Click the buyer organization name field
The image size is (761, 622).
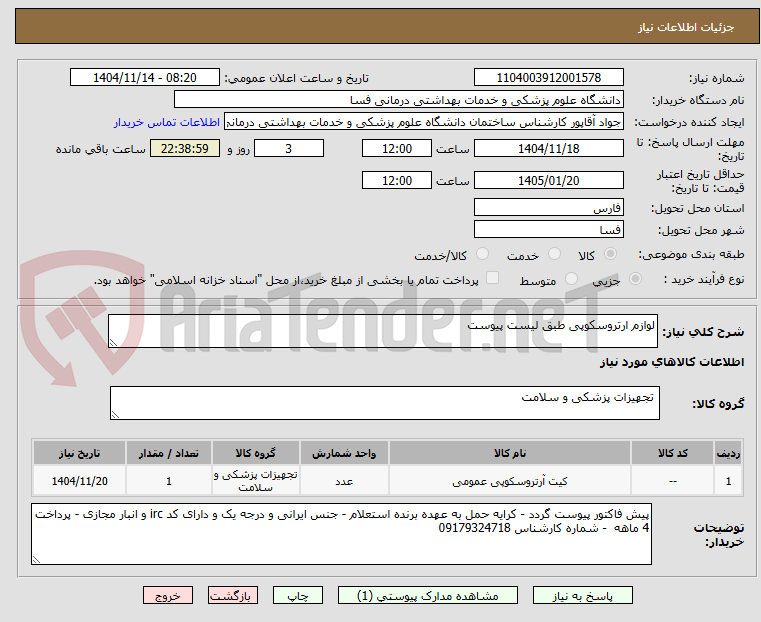(398, 100)
